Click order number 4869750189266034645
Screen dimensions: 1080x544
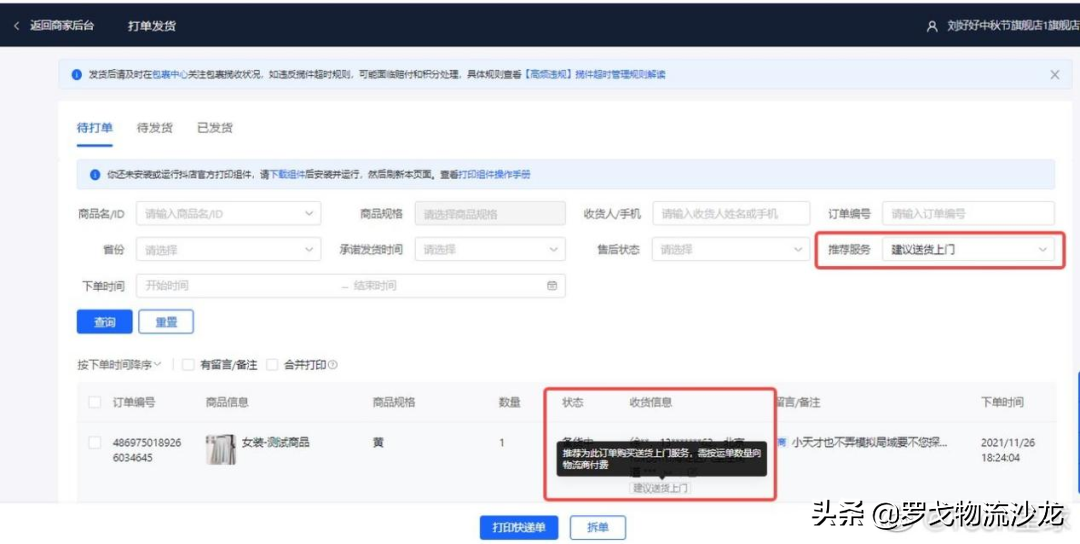147,450
